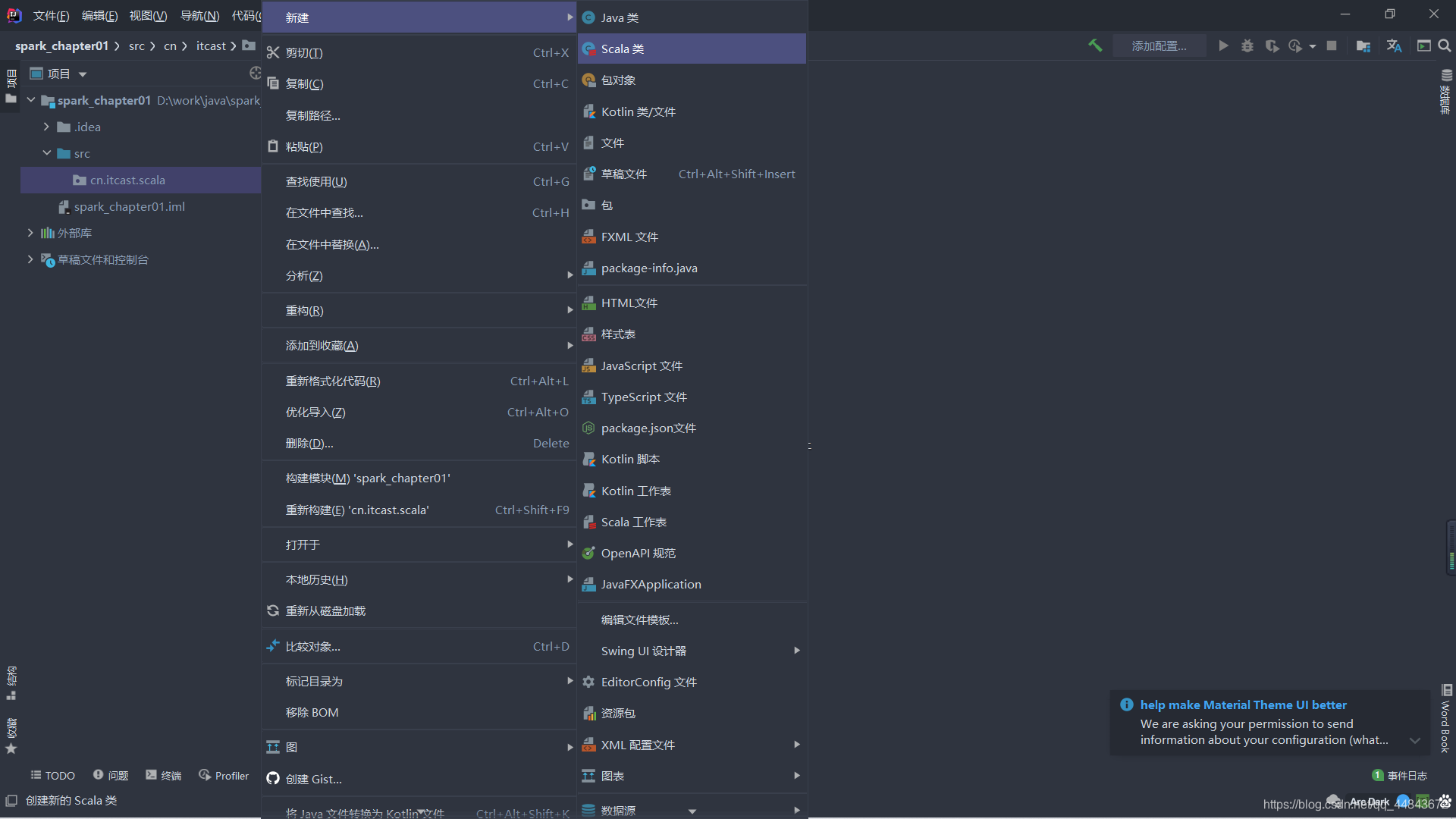This screenshot has height=819, width=1456.
Task: Choose EditorConfig 文件 entry
Action: (x=692, y=682)
